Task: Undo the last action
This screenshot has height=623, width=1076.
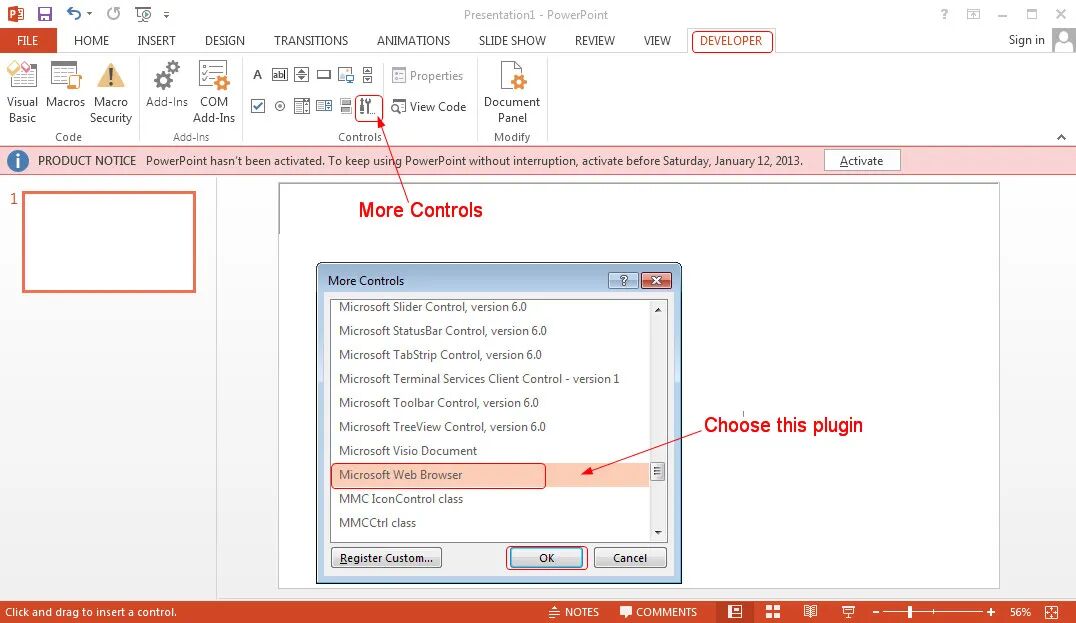Action: (73, 14)
